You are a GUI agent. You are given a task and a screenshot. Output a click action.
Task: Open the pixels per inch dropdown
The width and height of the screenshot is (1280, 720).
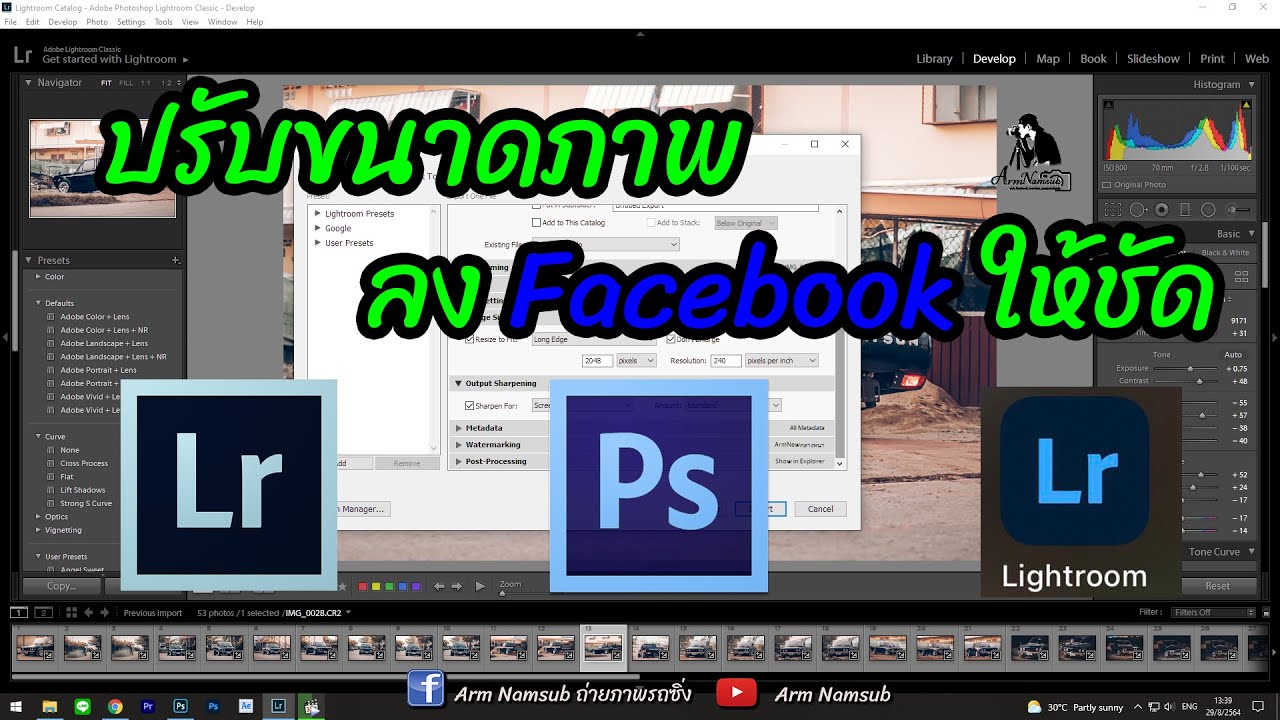click(781, 361)
